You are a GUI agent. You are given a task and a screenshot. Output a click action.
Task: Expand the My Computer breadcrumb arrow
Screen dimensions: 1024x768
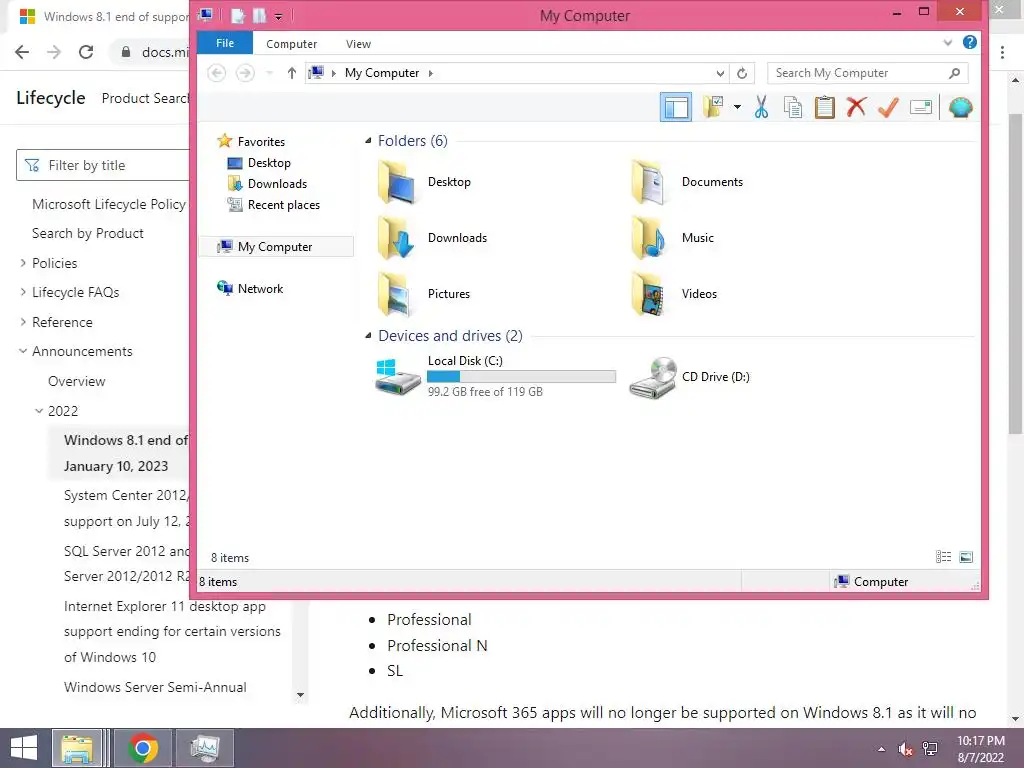(430, 73)
